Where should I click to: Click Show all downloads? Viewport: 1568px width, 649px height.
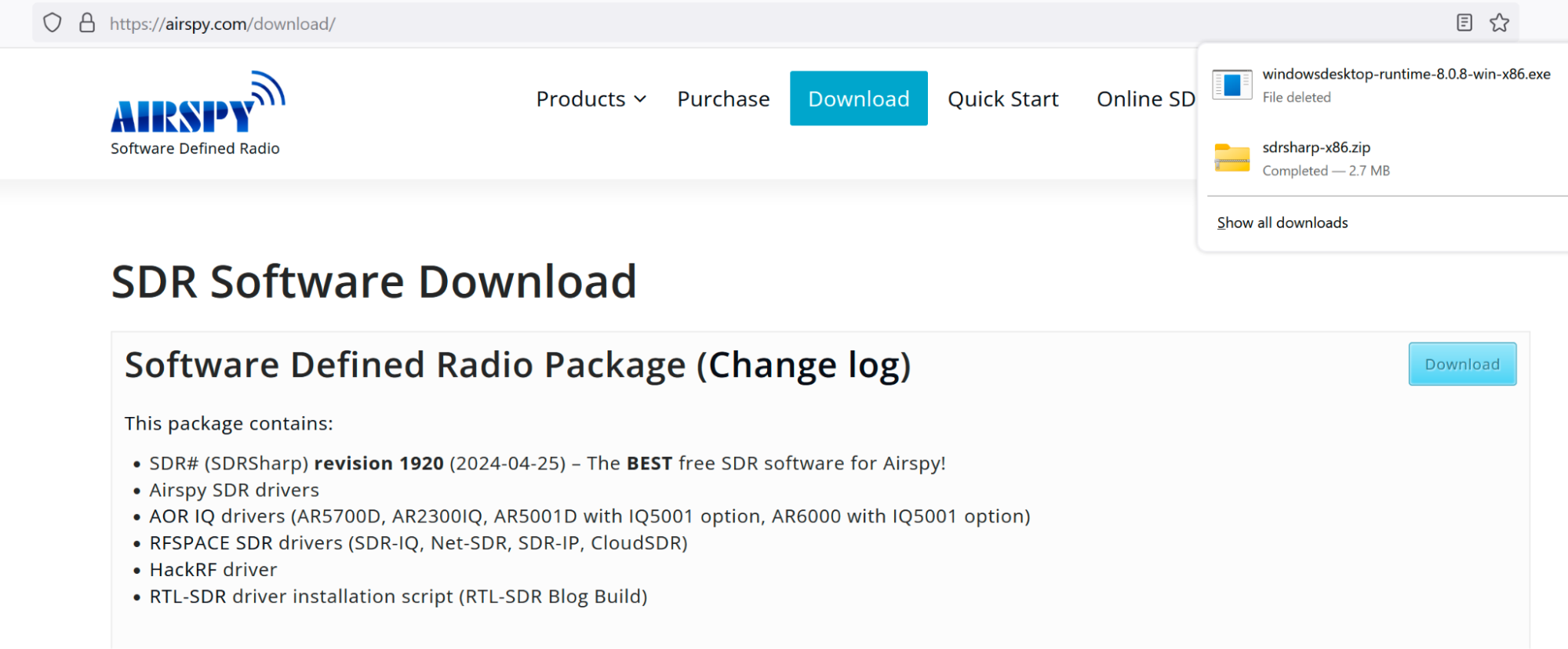(x=1282, y=223)
